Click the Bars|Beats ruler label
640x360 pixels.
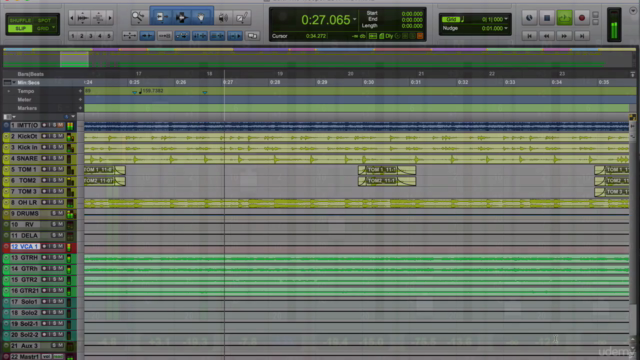click(x=31, y=74)
